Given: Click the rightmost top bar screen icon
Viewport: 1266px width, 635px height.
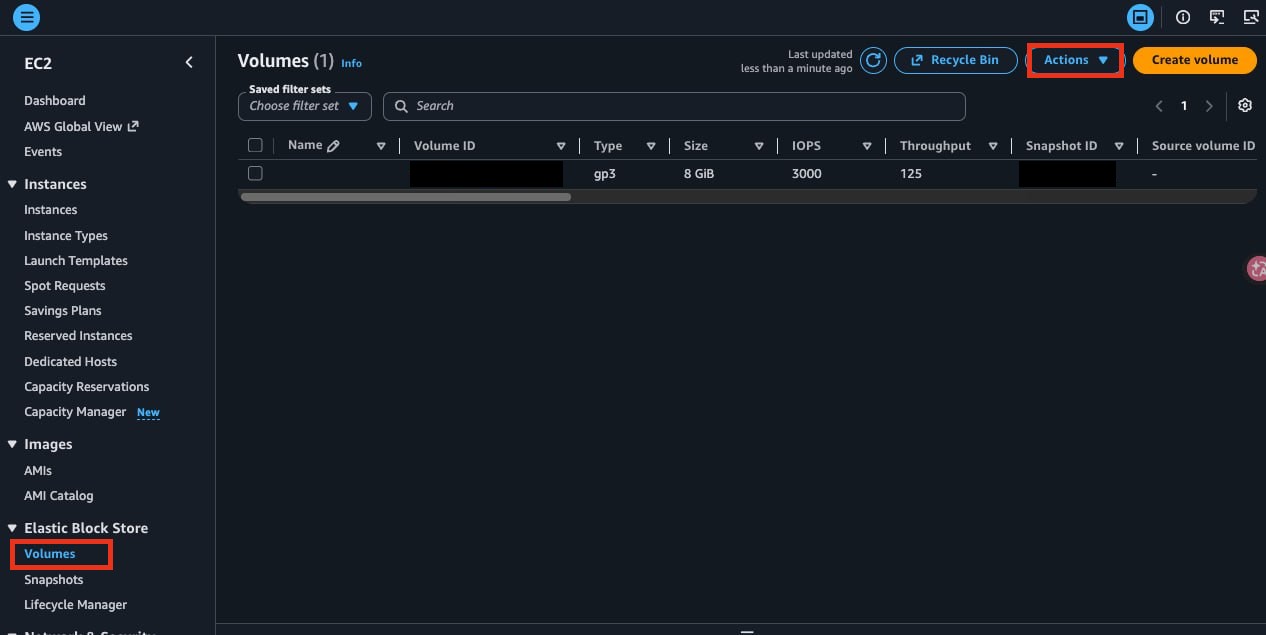Looking at the screenshot, I should [x=1250, y=17].
